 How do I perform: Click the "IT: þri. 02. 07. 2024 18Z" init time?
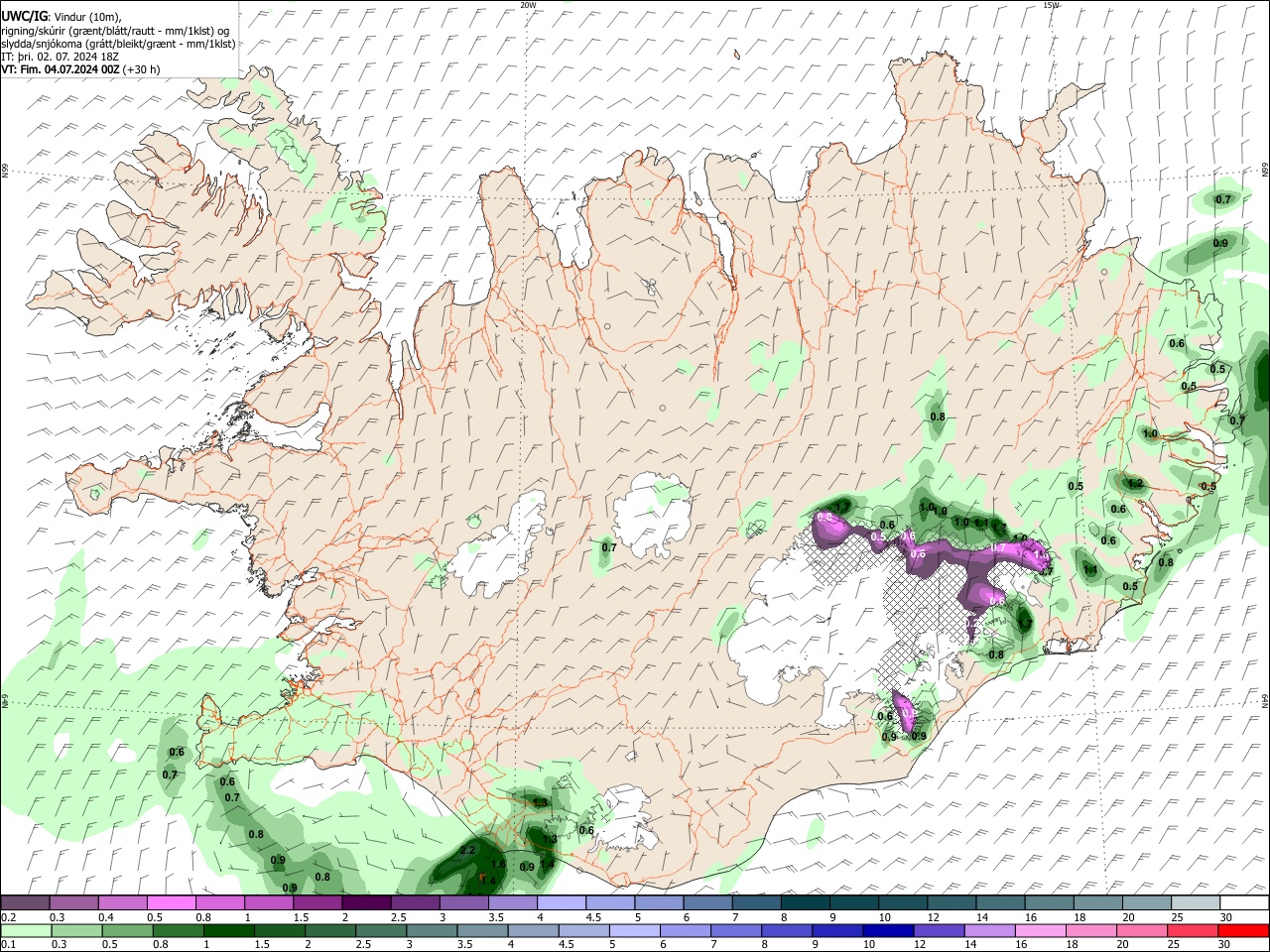pos(61,57)
